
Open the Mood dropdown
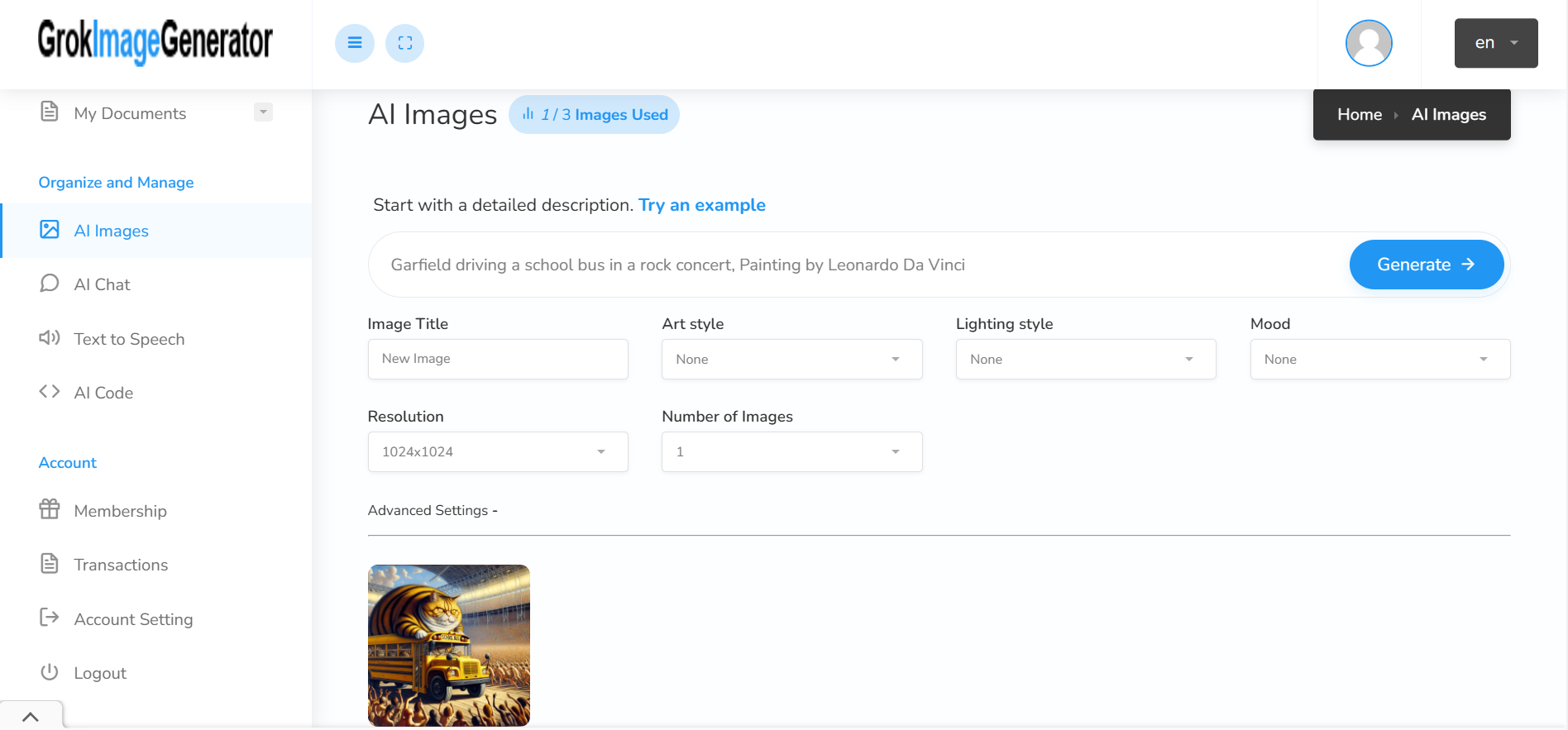(x=1380, y=359)
